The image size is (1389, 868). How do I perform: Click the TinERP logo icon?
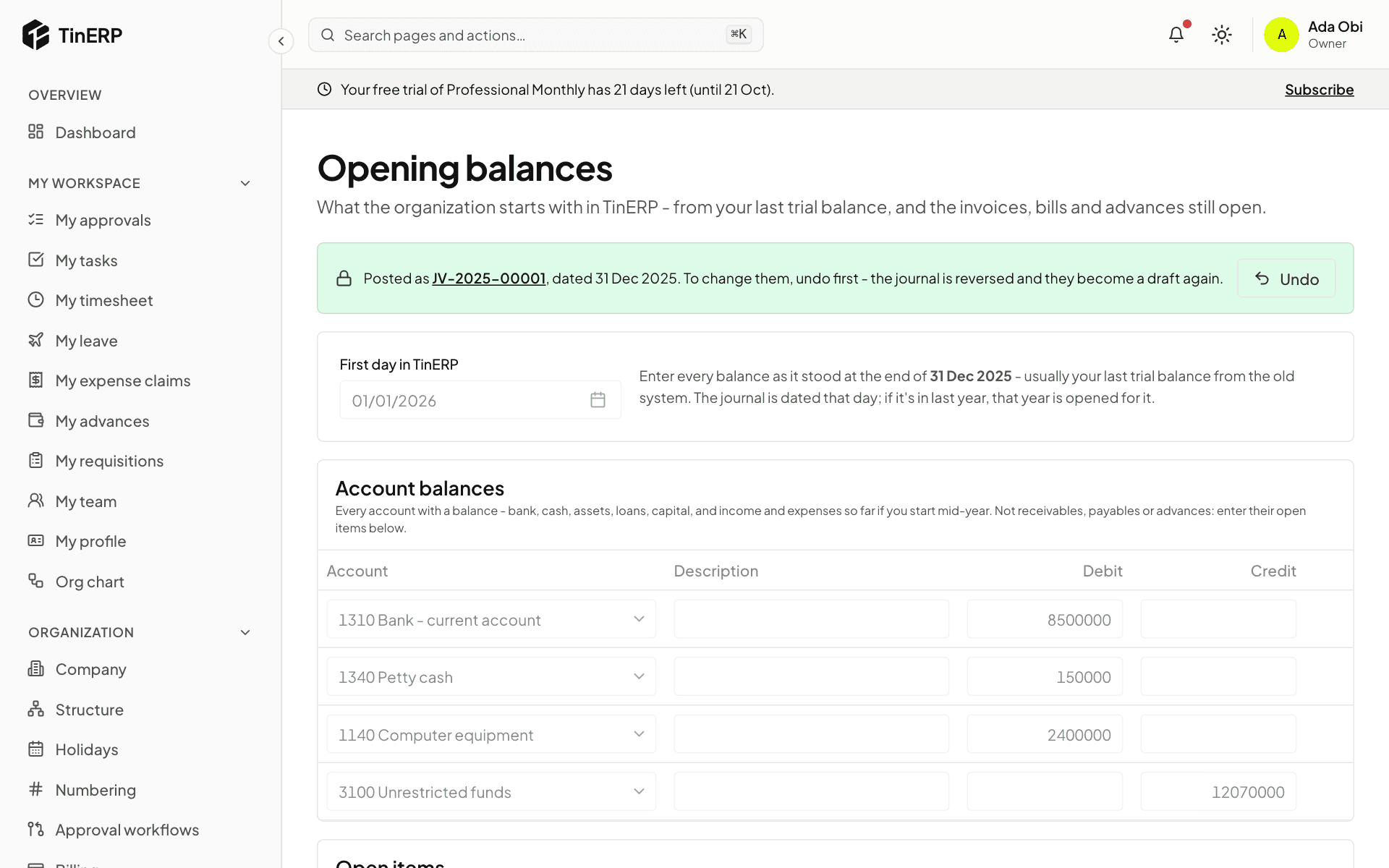35,35
